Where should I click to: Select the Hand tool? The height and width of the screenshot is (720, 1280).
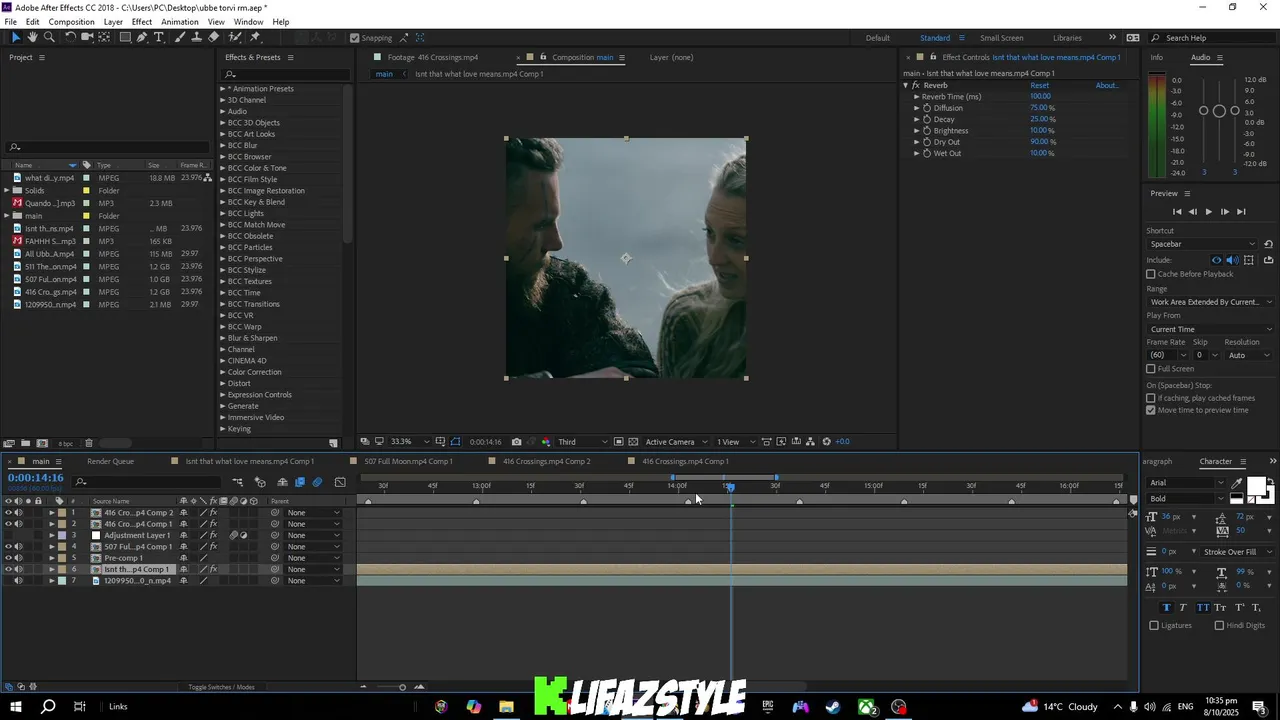32,37
